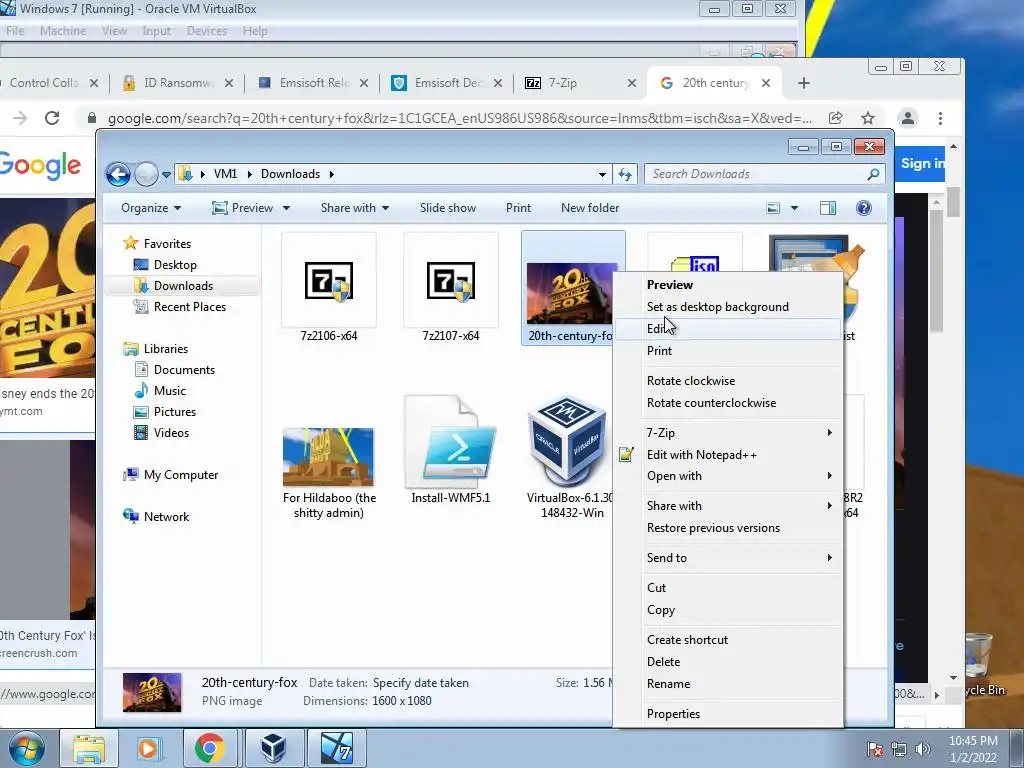Image resolution: width=1024 pixels, height=768 pixels.
Task: Click the Preview toolbar button
Action: (x=243, y=208)
